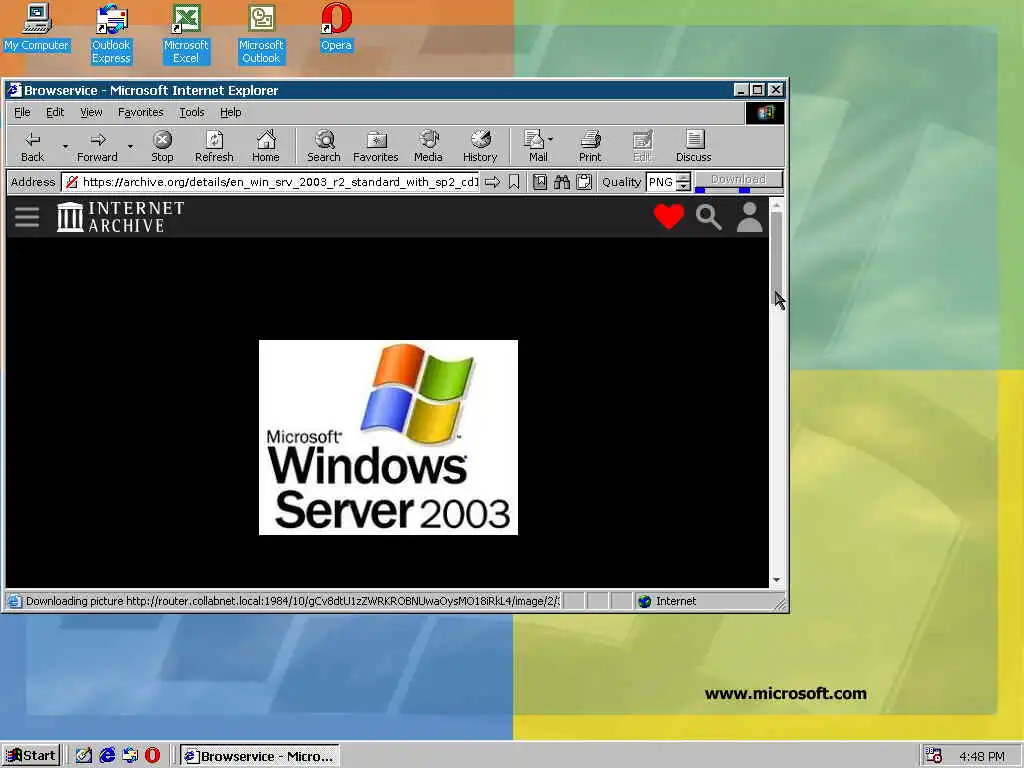Click the framed page icon in address bar
Screen dimensions: 1024x768
tap(539, 182)
